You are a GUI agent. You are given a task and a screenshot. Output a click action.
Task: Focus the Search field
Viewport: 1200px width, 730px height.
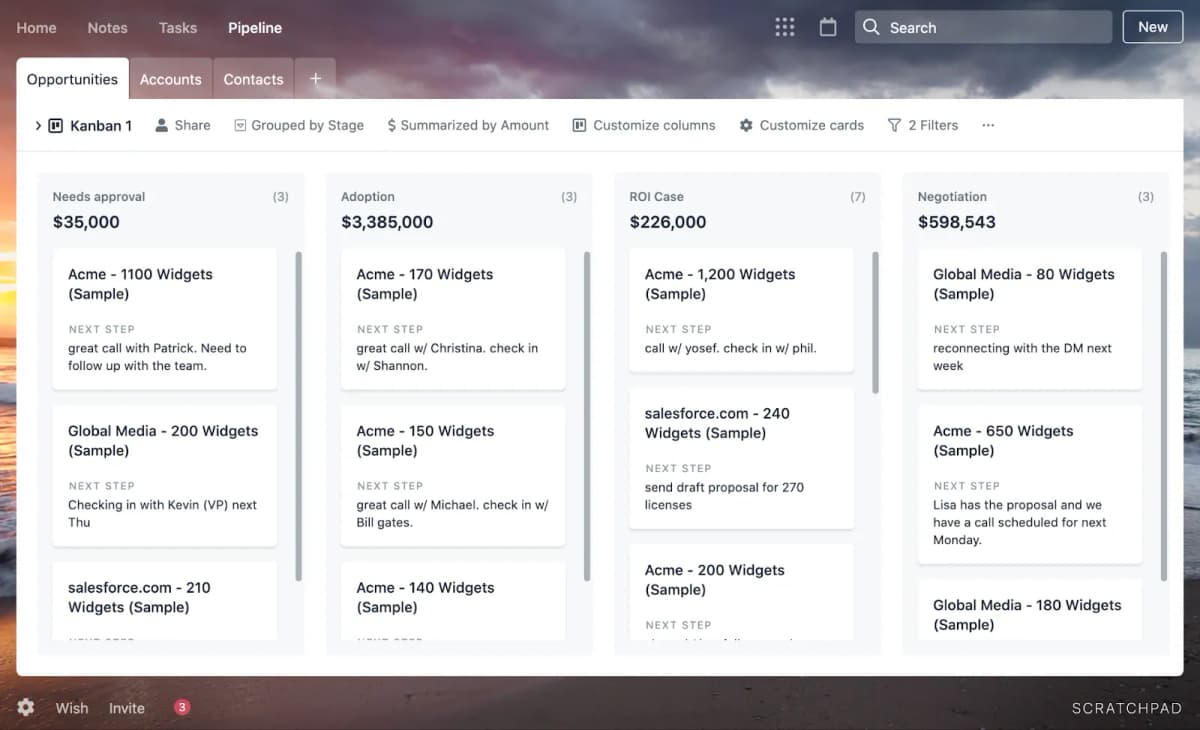983,27
